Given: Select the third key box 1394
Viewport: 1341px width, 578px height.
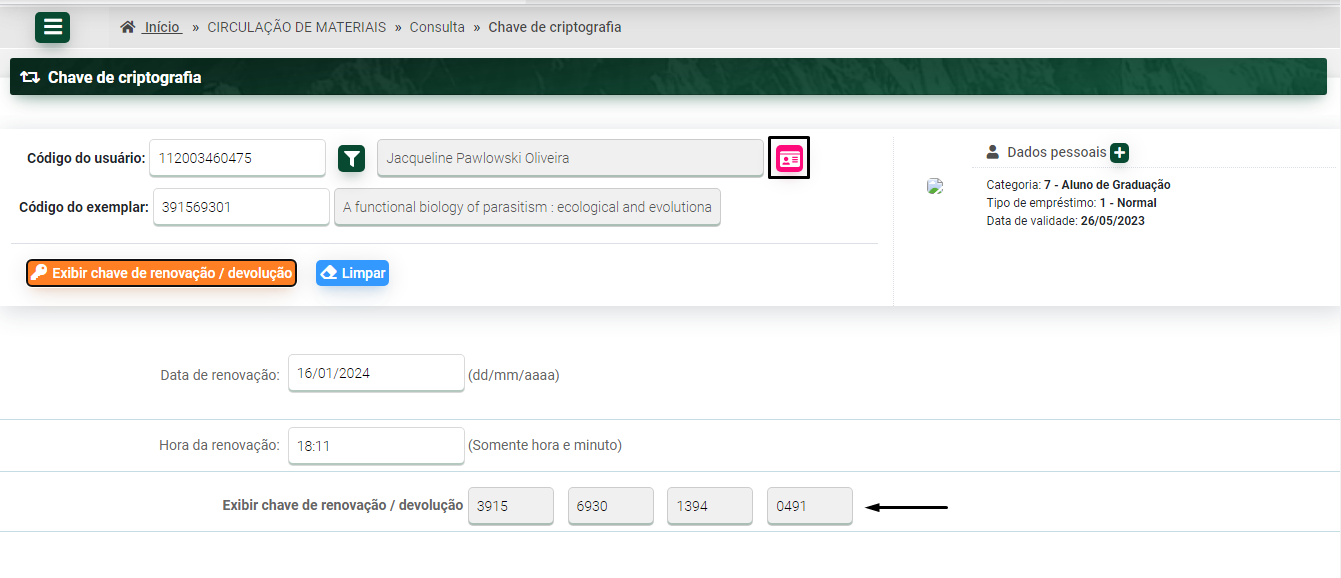Looking at the screenshot, I should [x=710, y=506].
